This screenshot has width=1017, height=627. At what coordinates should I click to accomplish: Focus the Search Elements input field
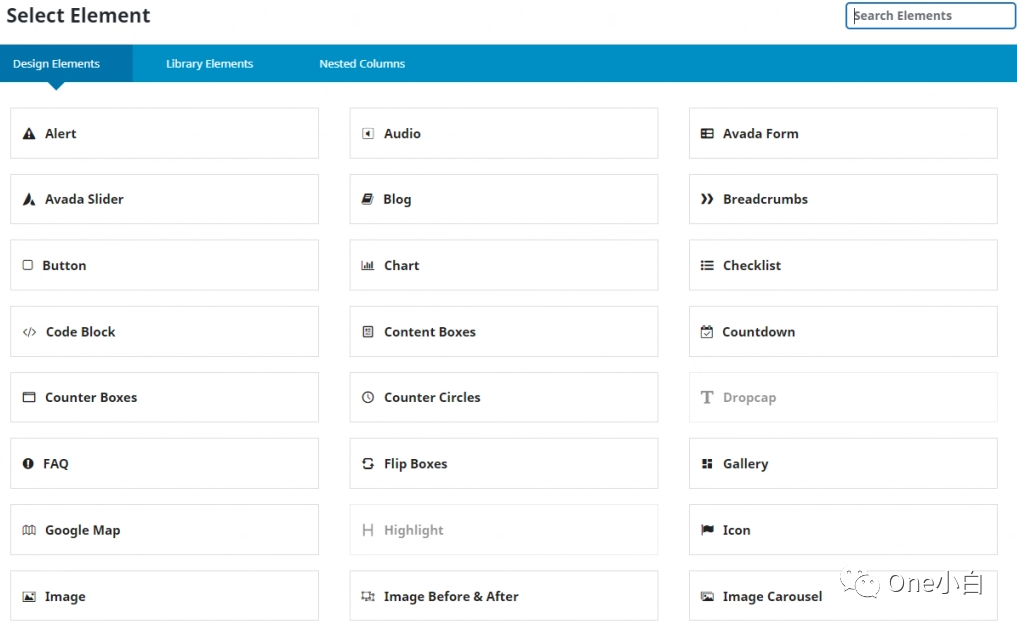tap(930, 16)
